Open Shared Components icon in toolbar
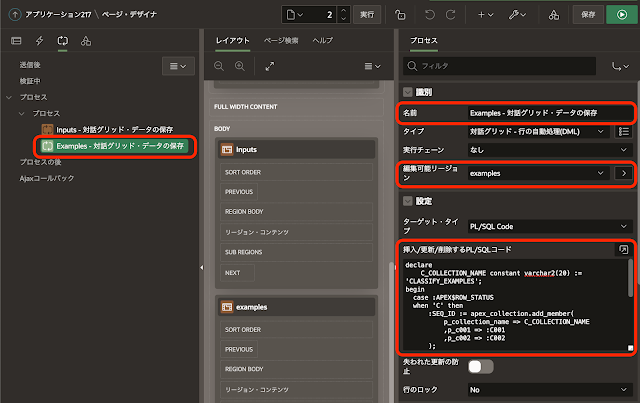The width and height of the screenshot is (640, 403). pyautogui.click(x=553, y=15)
